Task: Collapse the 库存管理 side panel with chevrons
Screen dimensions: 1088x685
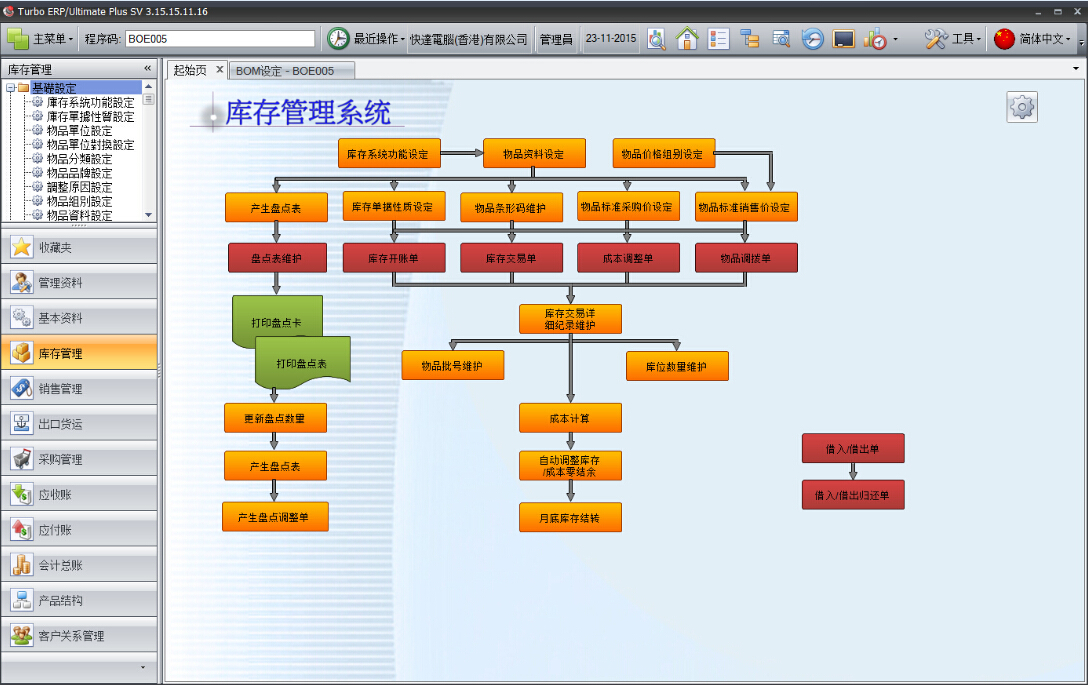Action: point(148,69)
